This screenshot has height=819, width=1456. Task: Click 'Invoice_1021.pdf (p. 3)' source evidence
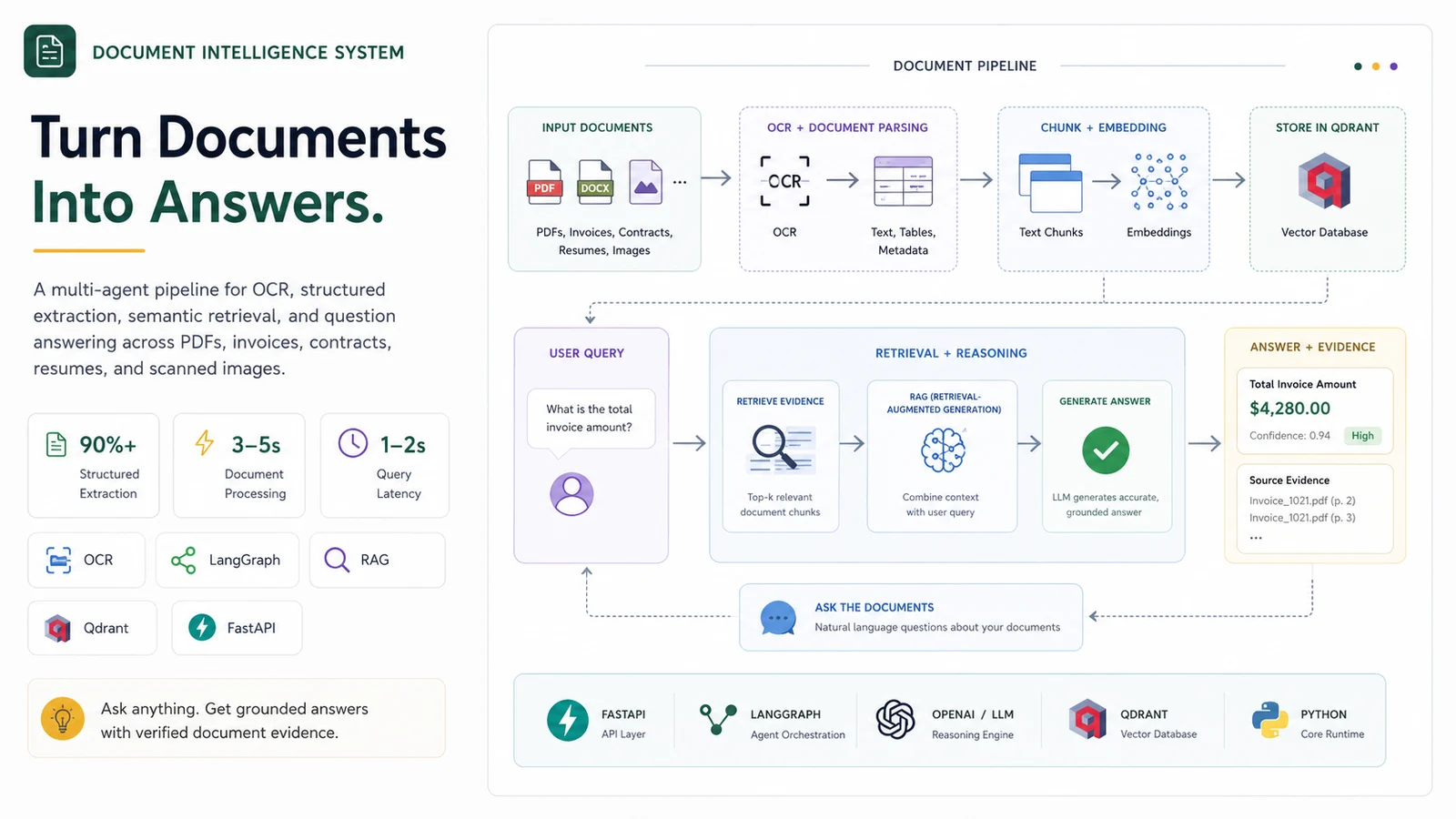(1302, 518)
